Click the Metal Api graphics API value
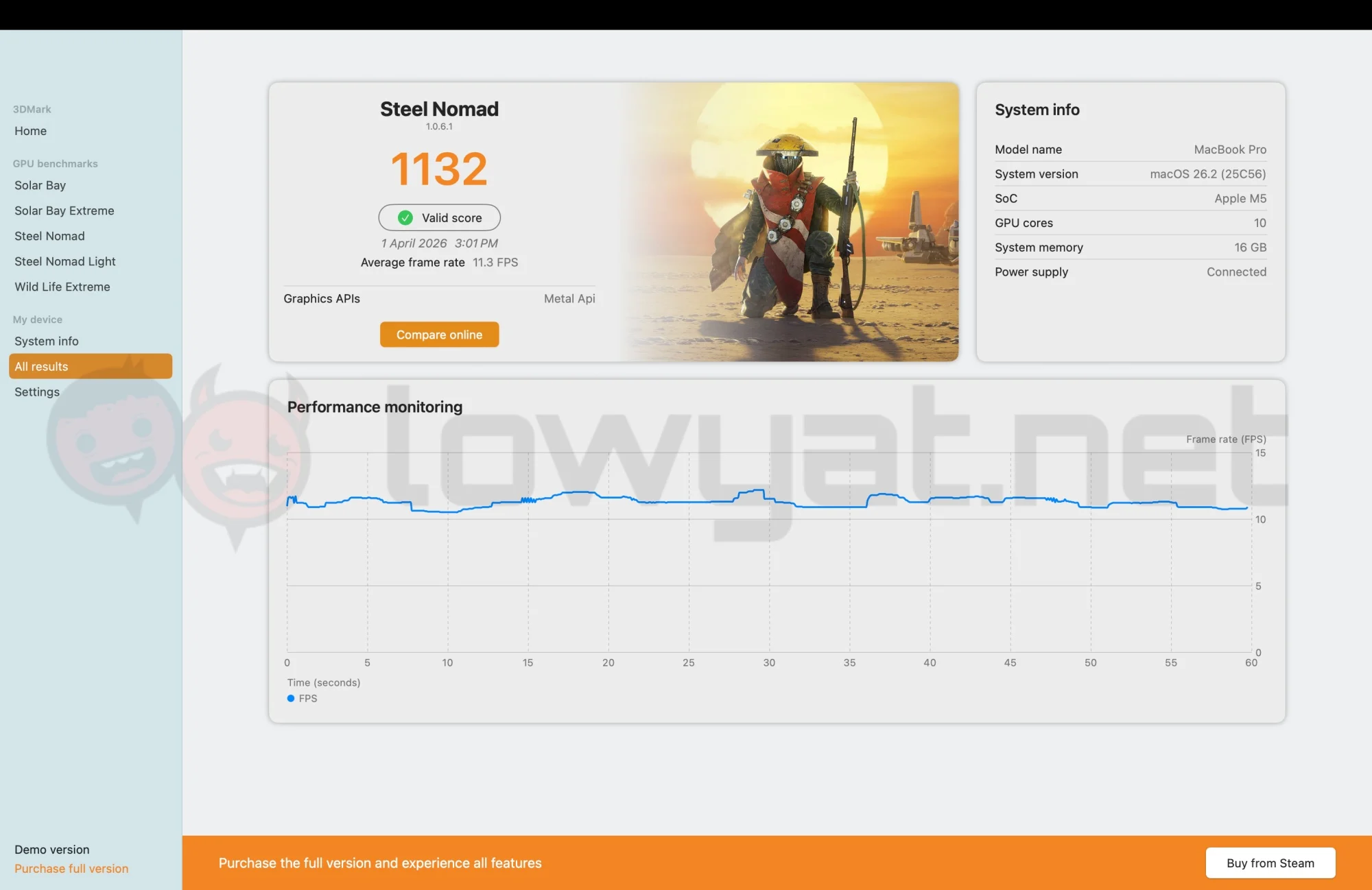The width and height of the screenshot is (1372, 890). click(x=569, y=298)
